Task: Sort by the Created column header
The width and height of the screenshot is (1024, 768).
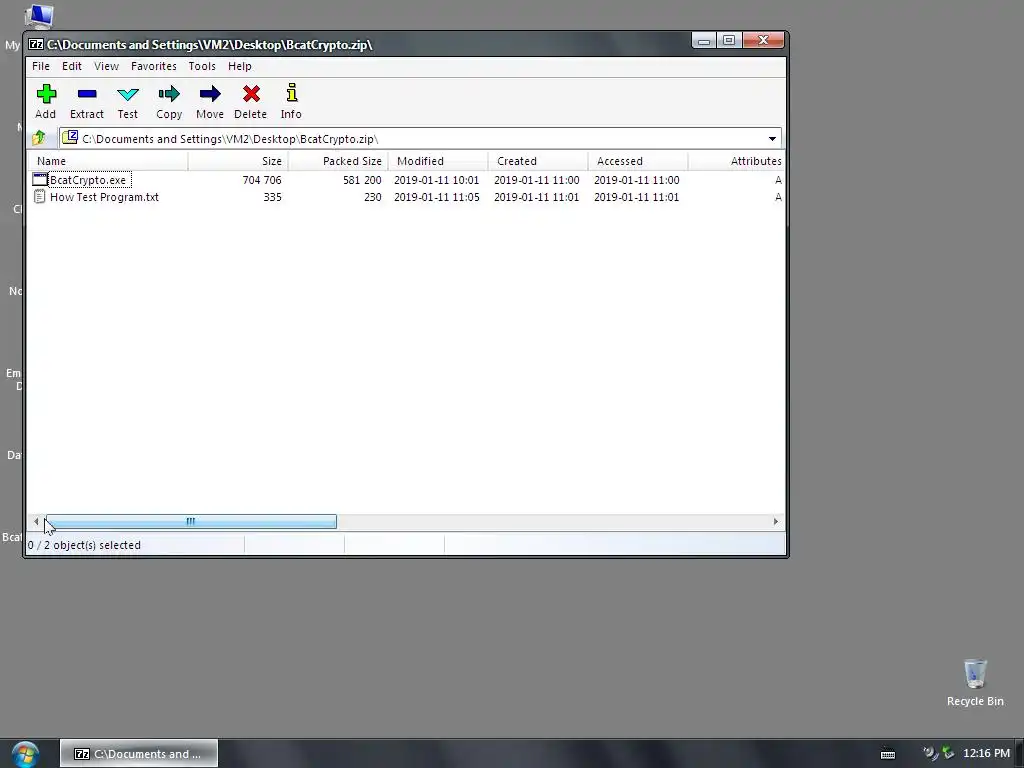Action: (537, 161)
